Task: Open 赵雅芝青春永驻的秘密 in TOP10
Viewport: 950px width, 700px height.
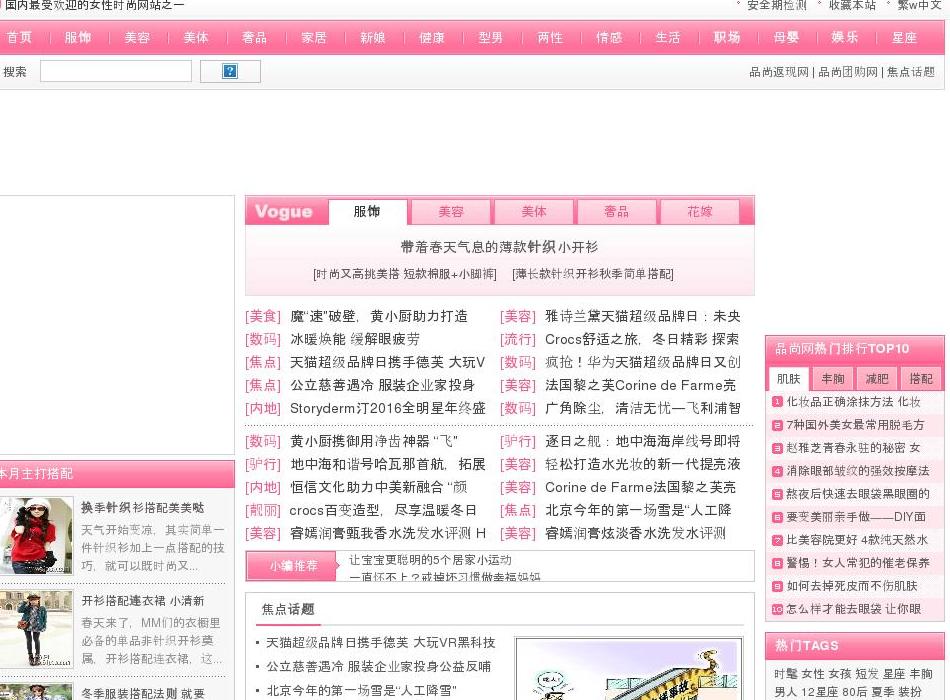Action: point(854,448)
